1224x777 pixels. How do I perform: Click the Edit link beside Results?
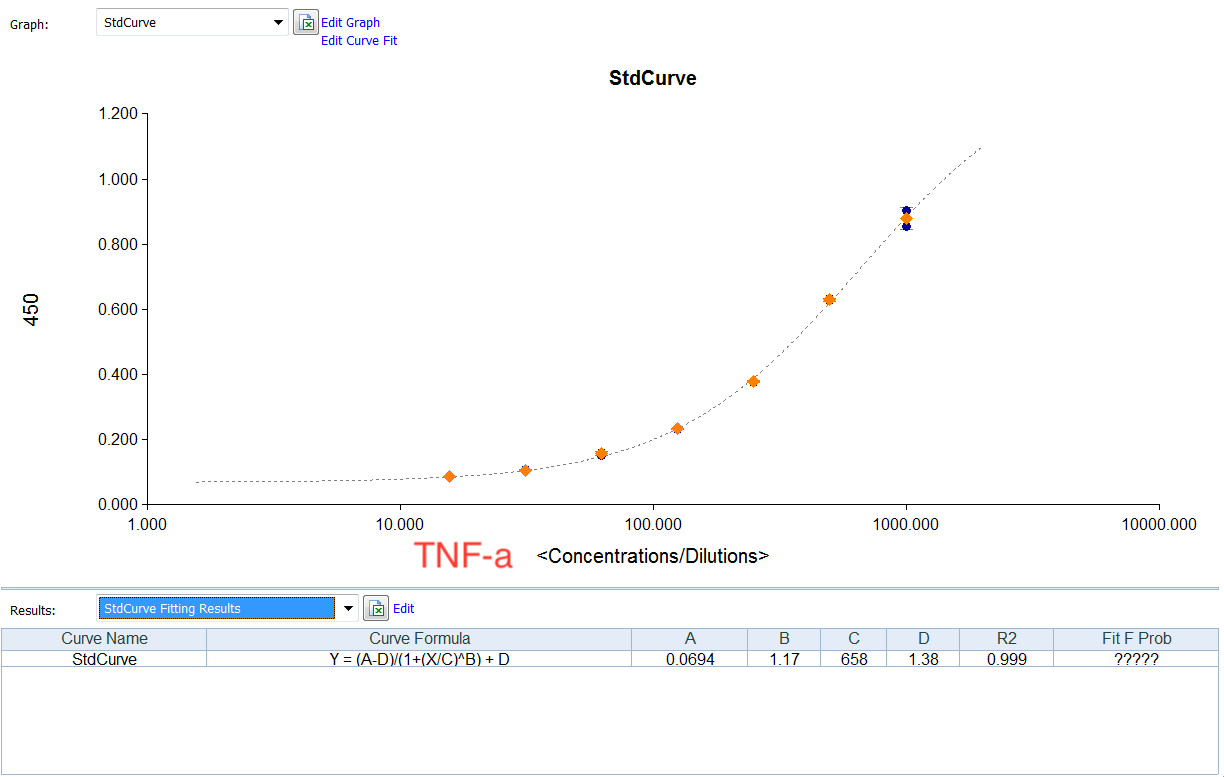(403, 608)
